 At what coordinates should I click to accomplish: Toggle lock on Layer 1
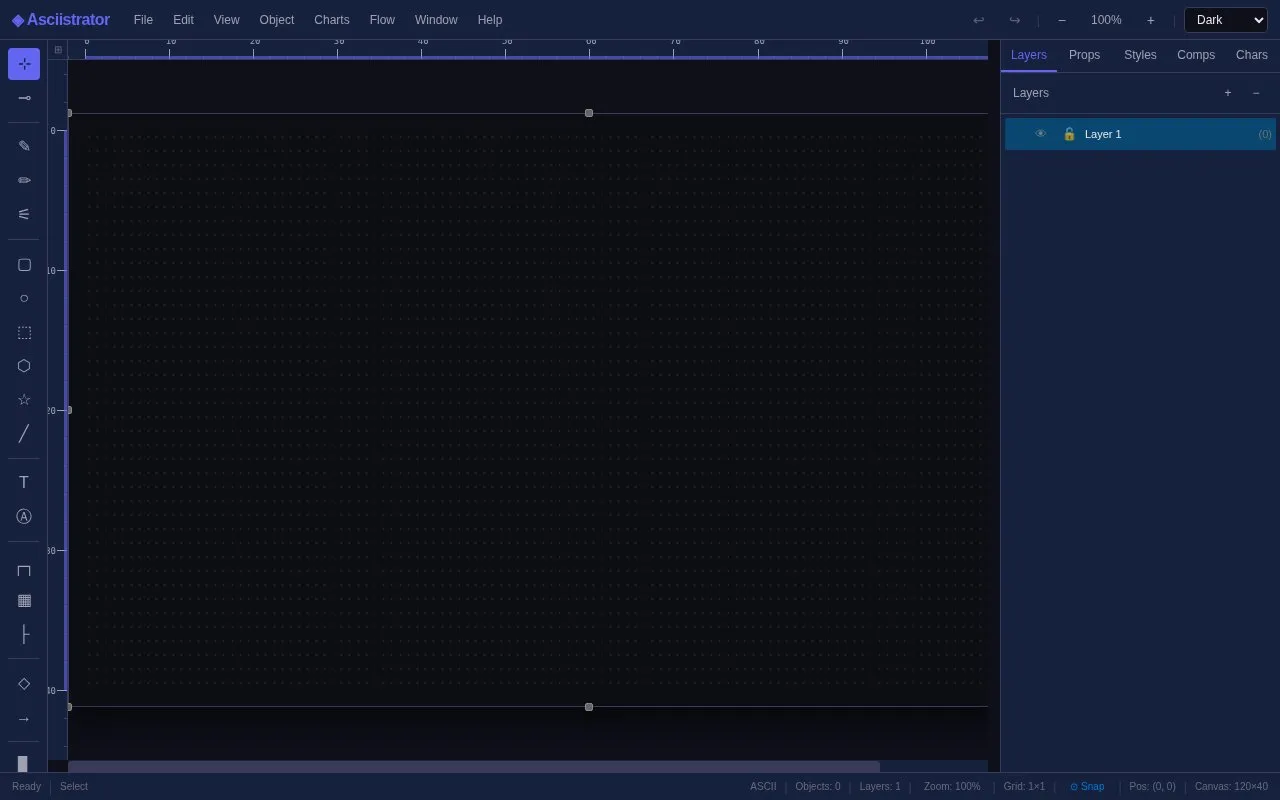point(1069,134)
